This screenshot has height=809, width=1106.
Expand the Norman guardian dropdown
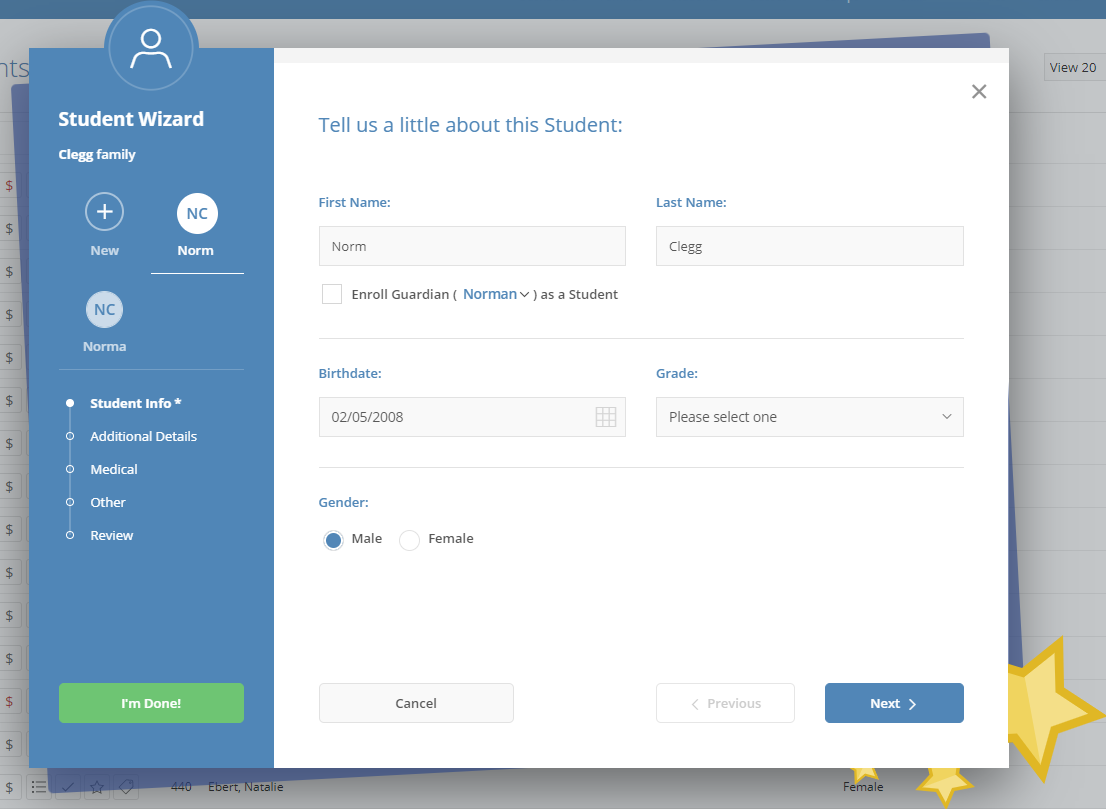[496, 294]
